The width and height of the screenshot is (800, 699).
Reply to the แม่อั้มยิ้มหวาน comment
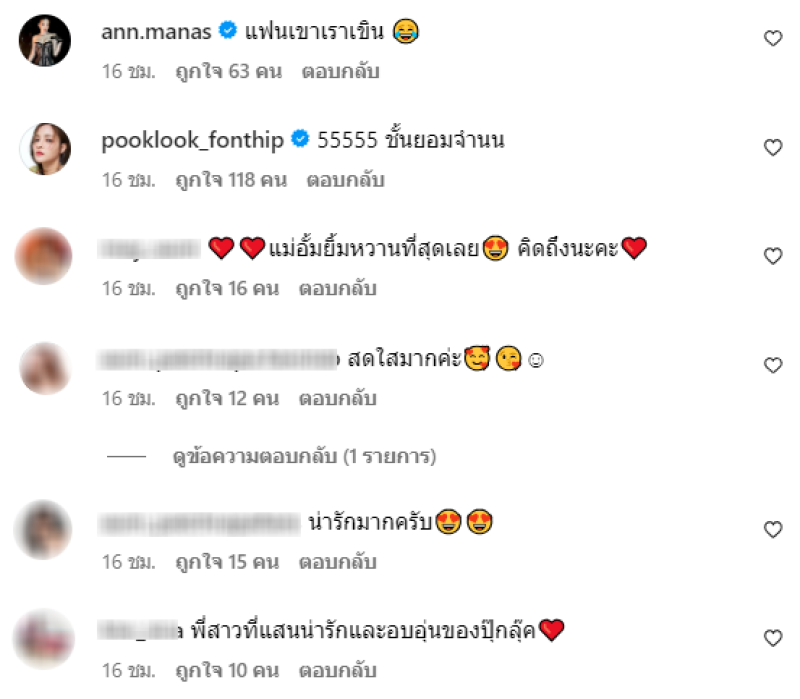pyautogui.click(x=338, y=289)
